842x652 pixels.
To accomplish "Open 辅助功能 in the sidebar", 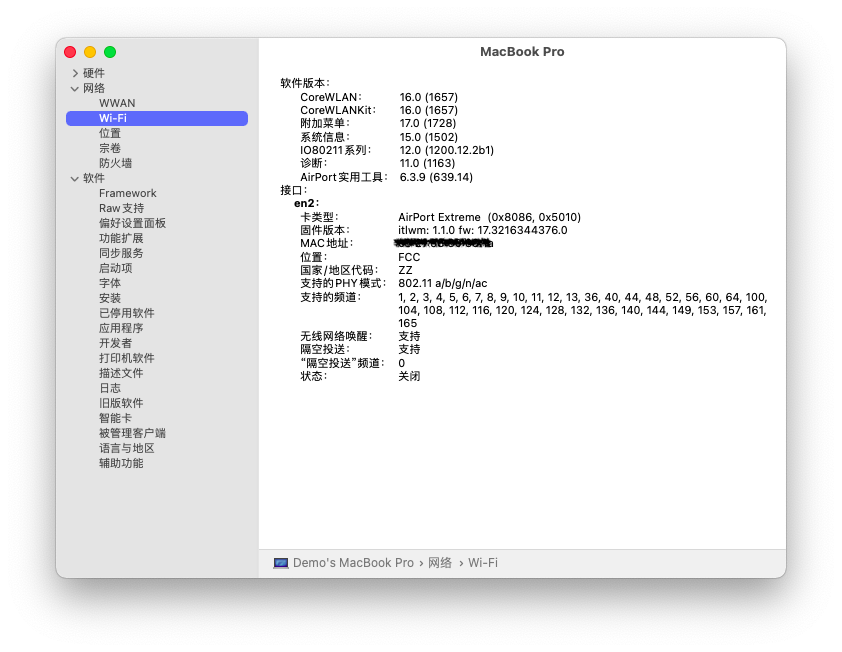I will 121,463.
